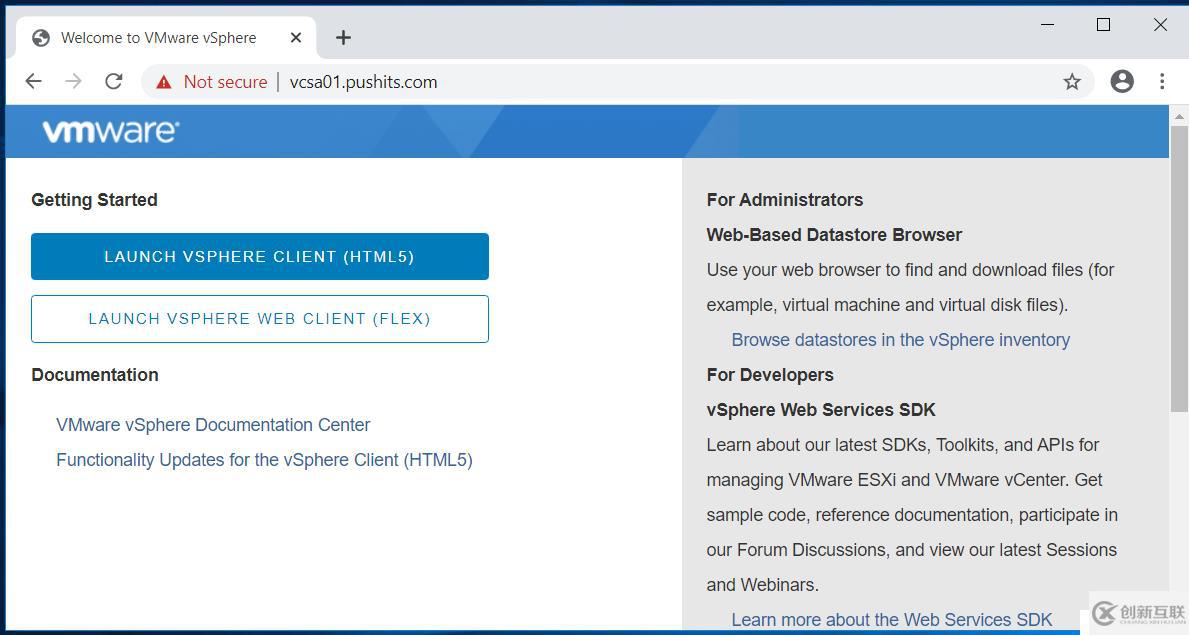Click the browser back navigation arrow
1189x635 pixels.
(x=33, y=81)
